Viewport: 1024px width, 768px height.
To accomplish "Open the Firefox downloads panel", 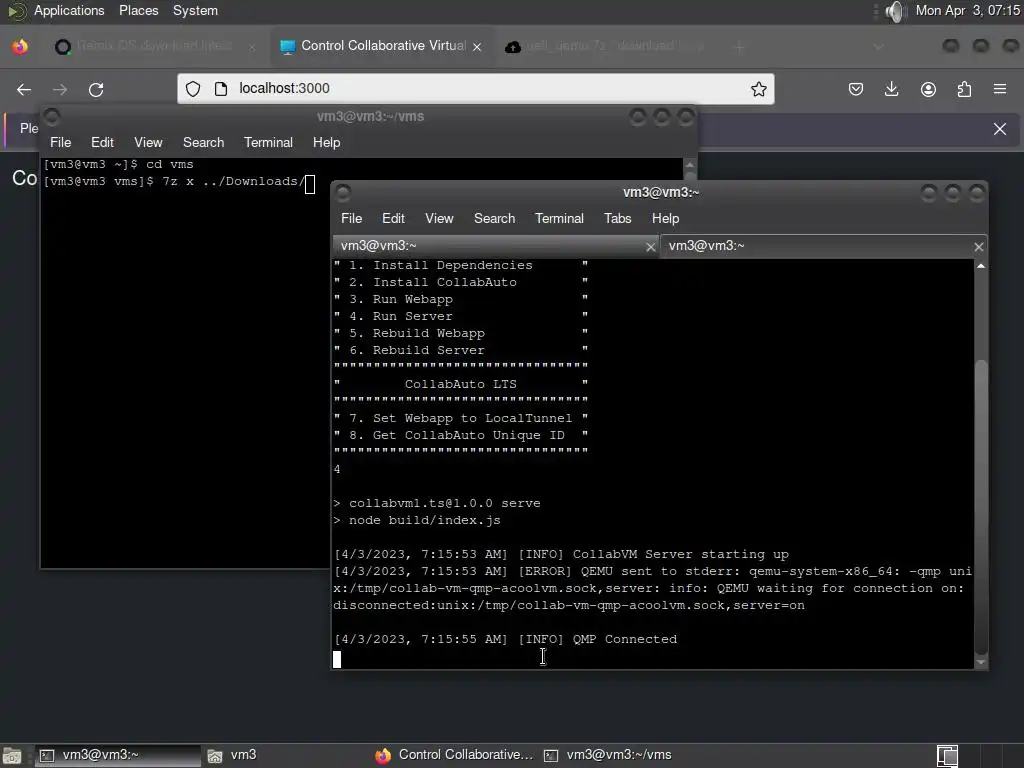I will (891, 89).
